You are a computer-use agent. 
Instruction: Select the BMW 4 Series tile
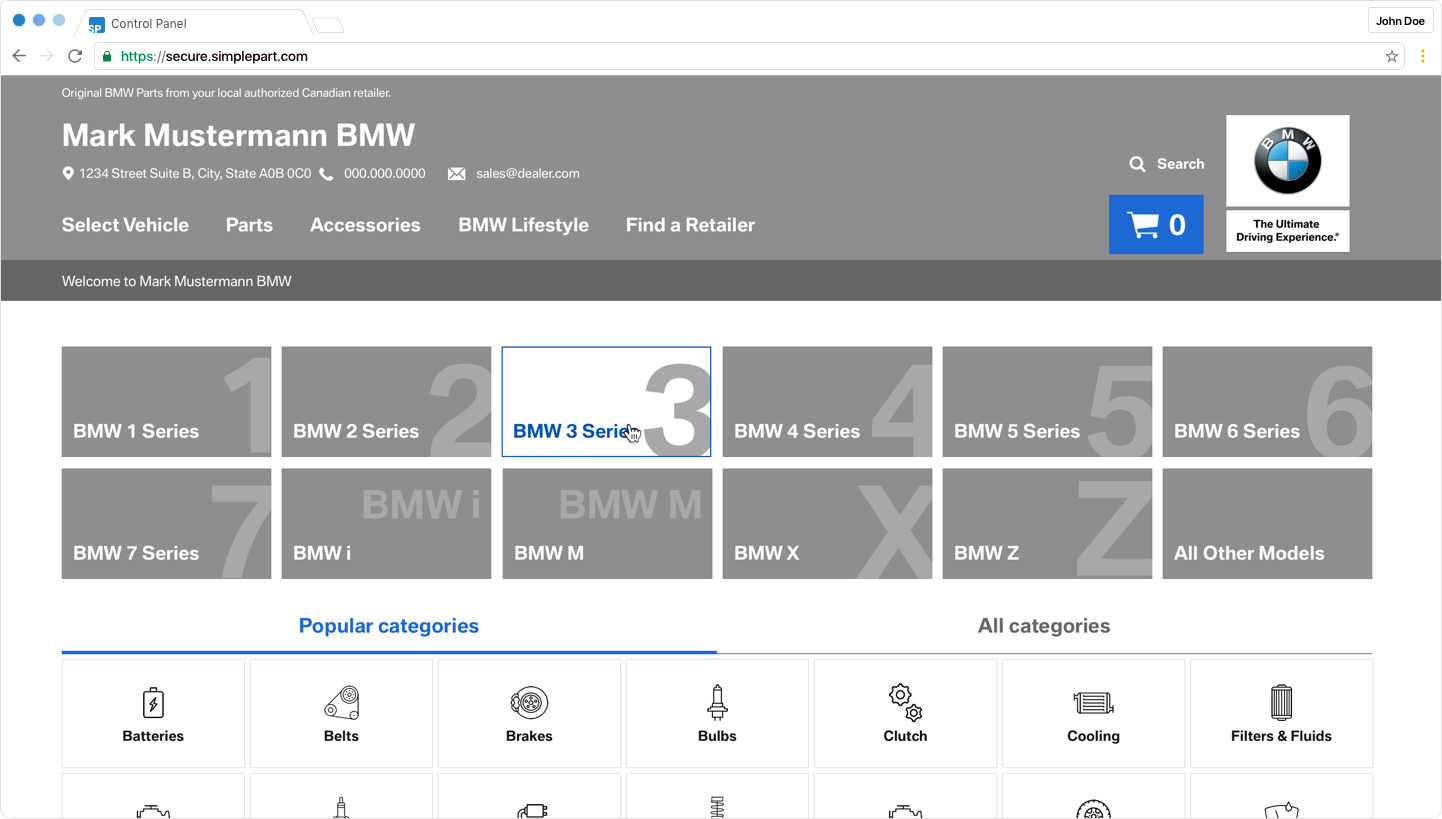[x=827, y=402]
